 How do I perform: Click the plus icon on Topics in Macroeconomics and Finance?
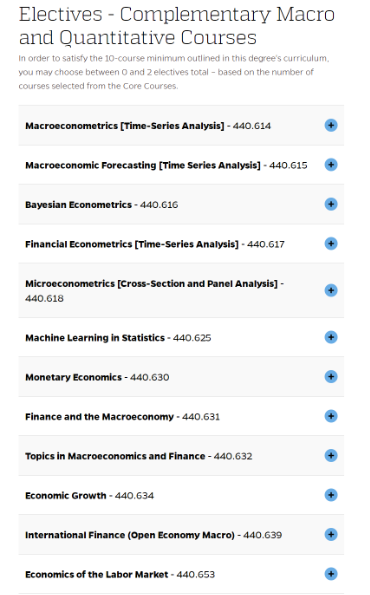click(x=331, y=455)
